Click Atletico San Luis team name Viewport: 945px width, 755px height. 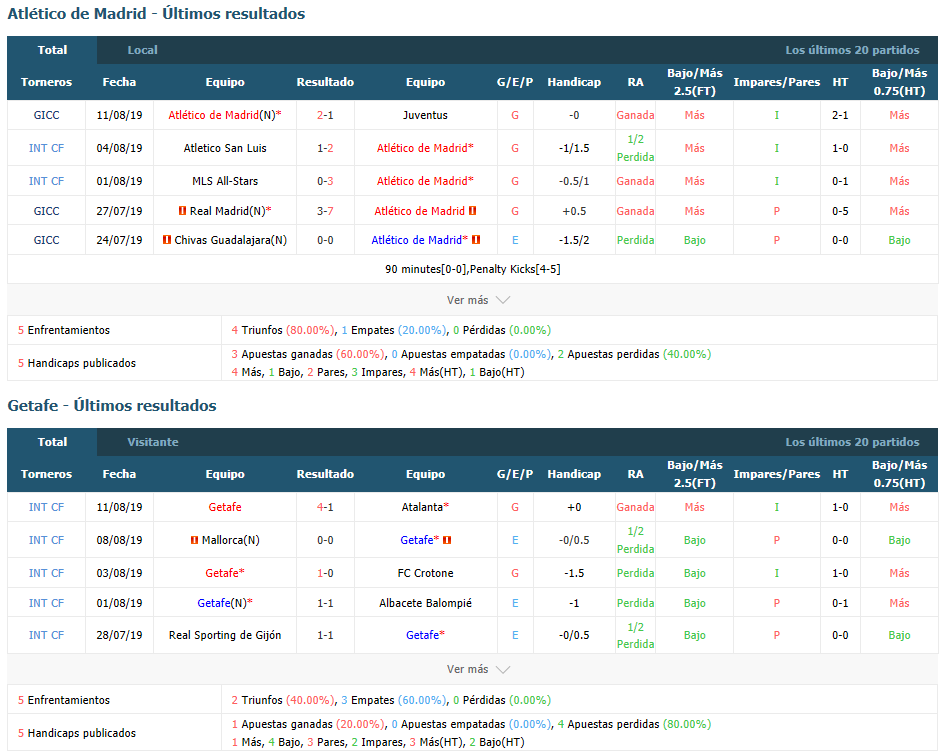click(225, 148)
